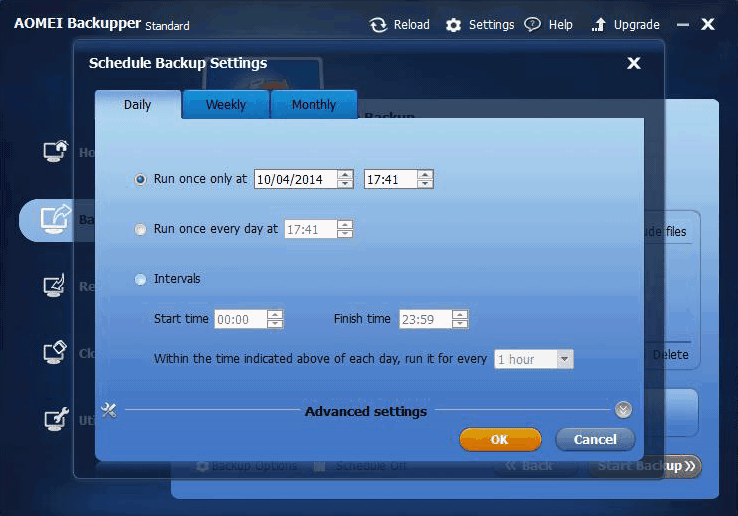Open the Home sidebar icon

pyautogui.click(x=56, y=152)
